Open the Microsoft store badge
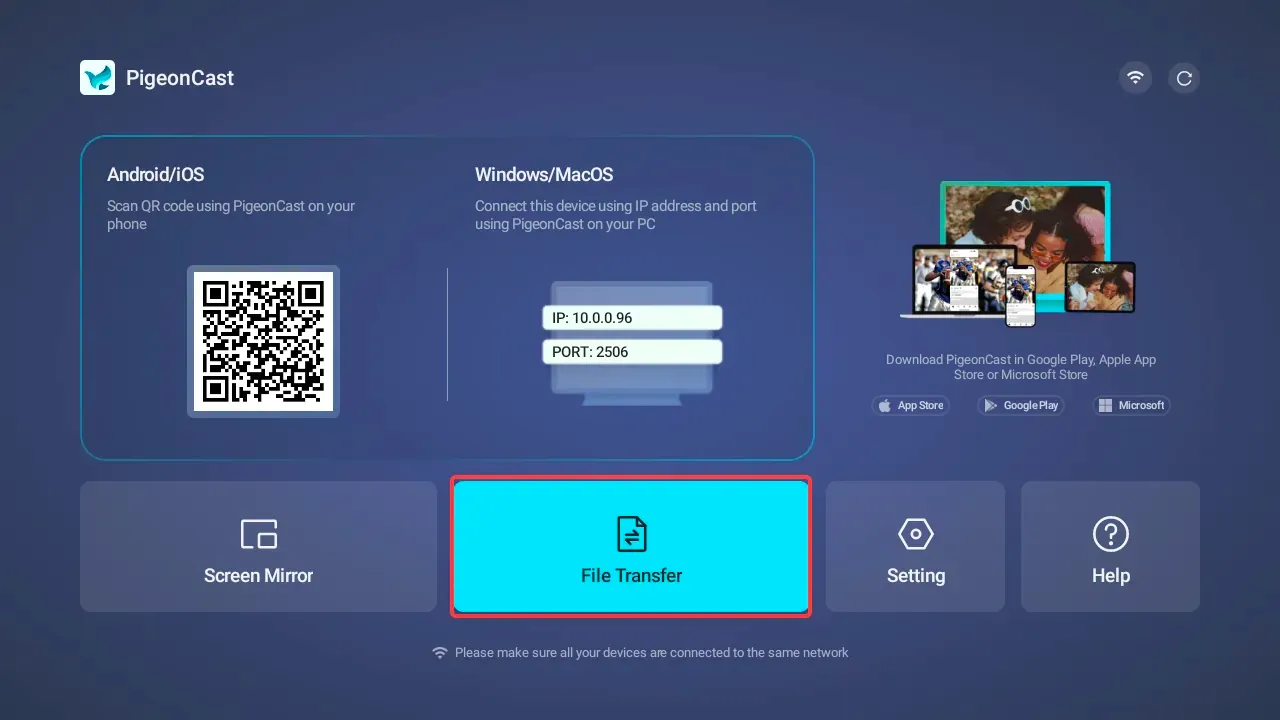This screenshot has width=1280, height=720. pos(1131,405)
